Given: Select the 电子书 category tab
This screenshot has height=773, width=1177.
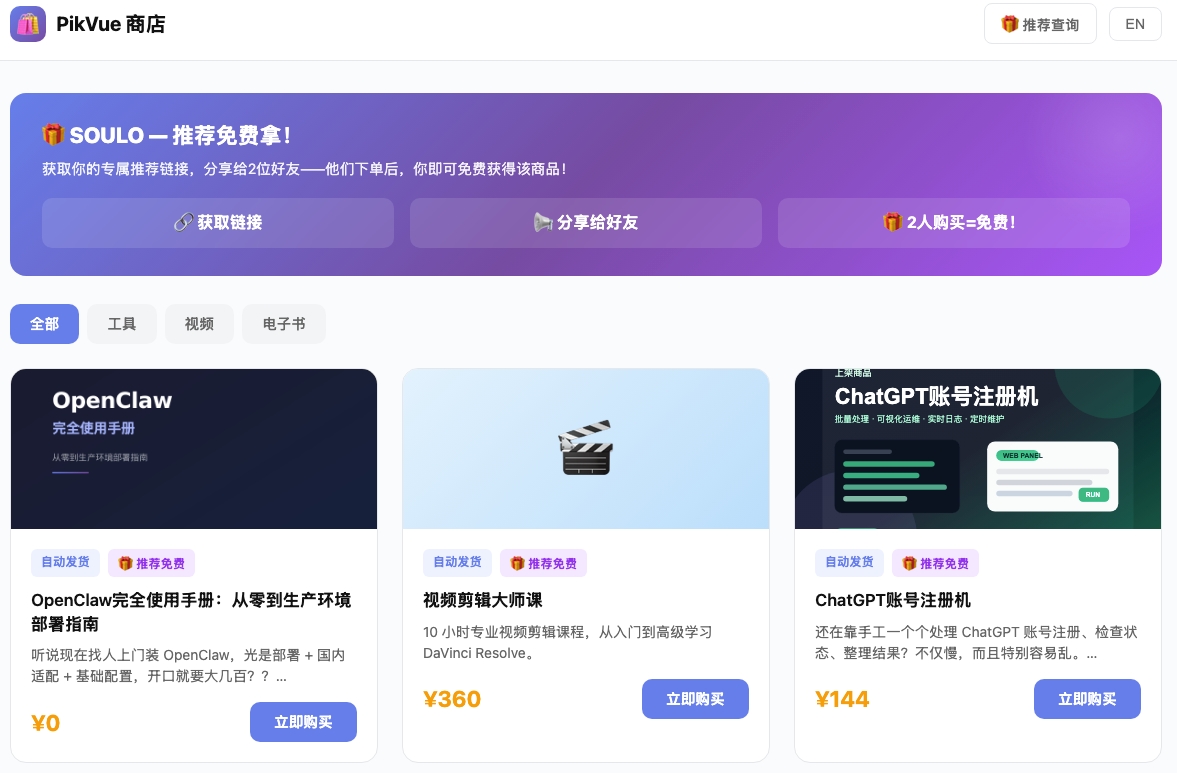Looking at the screenshot, I should coord(284,324).
